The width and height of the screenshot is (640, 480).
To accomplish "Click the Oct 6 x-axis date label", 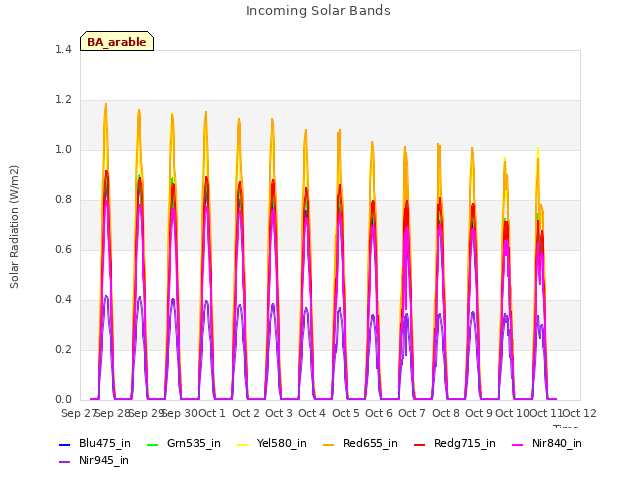I will [x=379, y=413].
